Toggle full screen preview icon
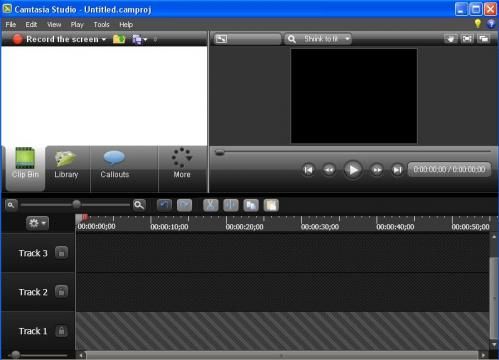The image size is (499, 360). [467, 39]
